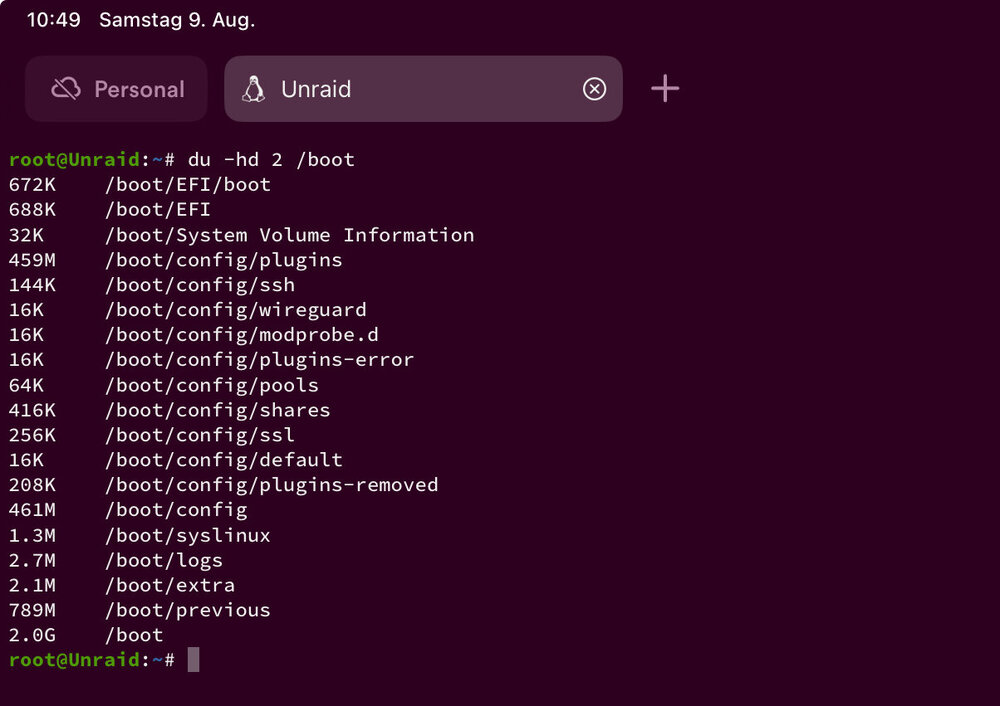This screenshot has width=1000, height=706.
Task: Click the date Samstag 9. Aug.
Action: (x=177, y=19)
